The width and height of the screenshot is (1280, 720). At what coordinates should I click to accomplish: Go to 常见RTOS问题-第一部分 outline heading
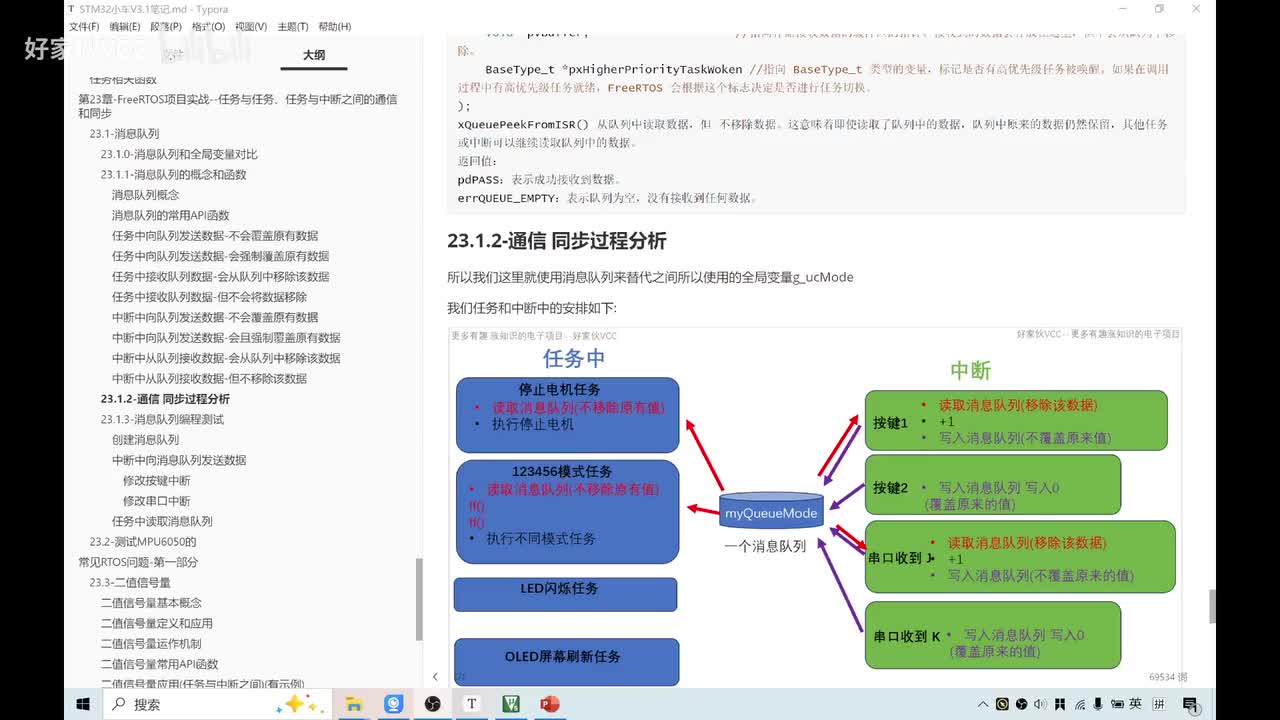click(138, 562)
